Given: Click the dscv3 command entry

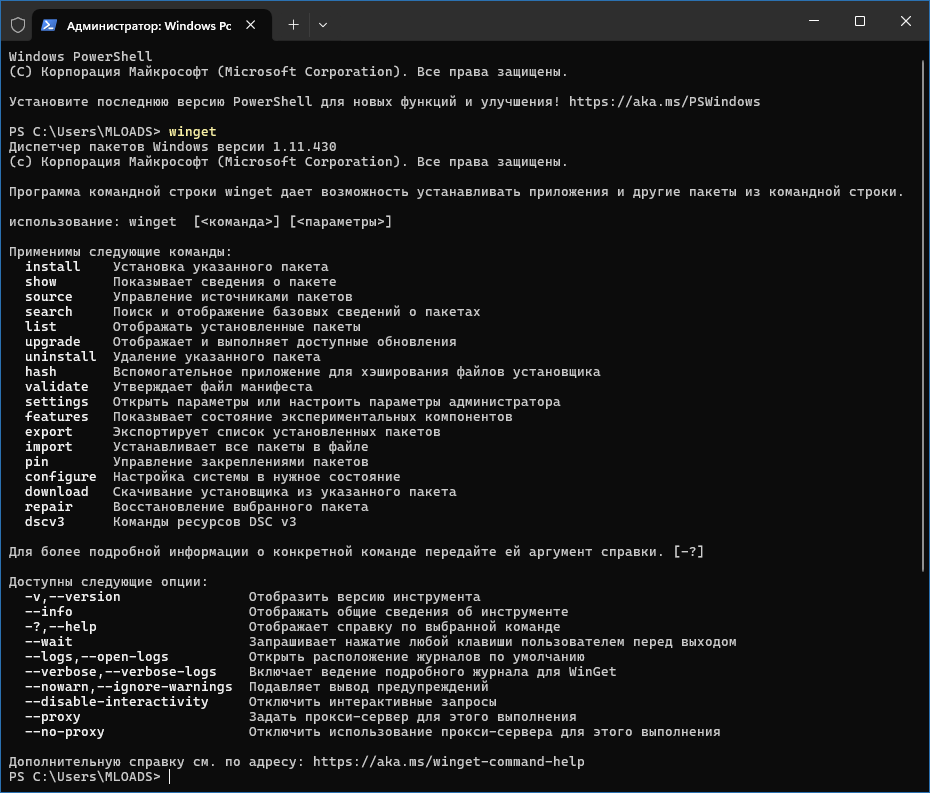Looking at the screenshot, I should click(44, 521).
